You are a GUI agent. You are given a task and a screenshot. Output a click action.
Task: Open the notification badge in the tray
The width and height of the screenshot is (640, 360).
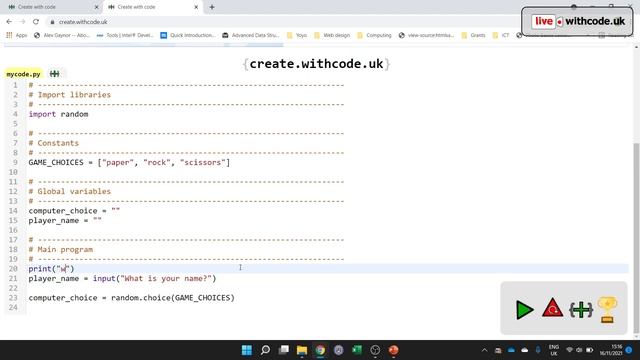(x=629, y=350)
